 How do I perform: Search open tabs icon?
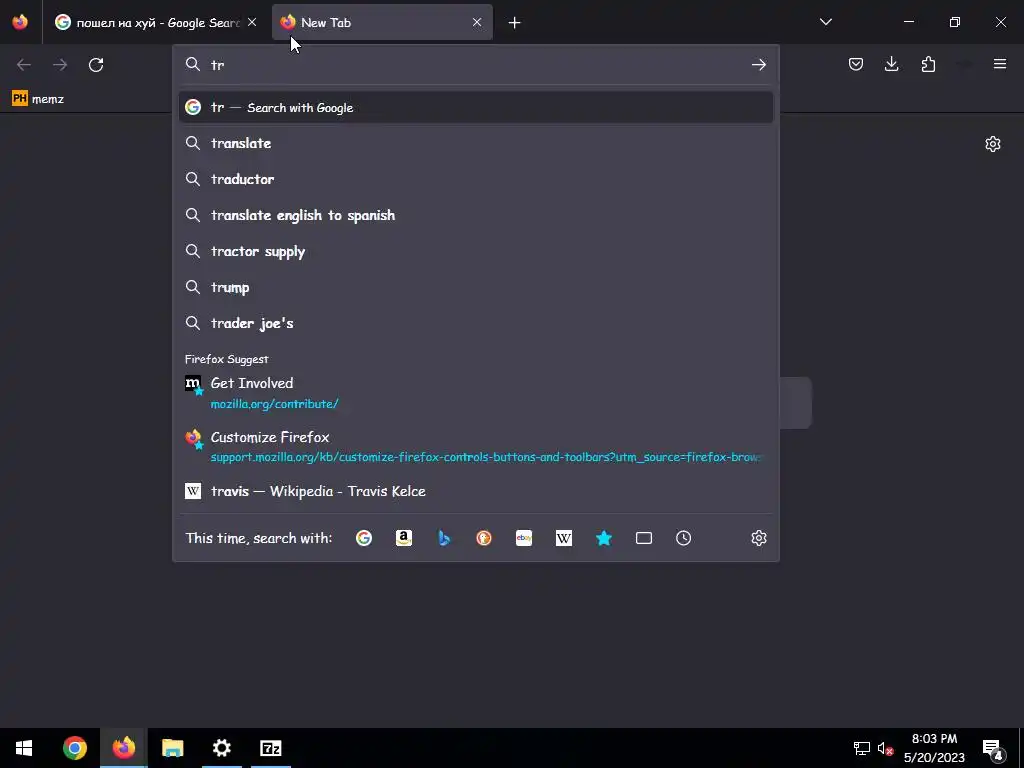click(644, 538)
